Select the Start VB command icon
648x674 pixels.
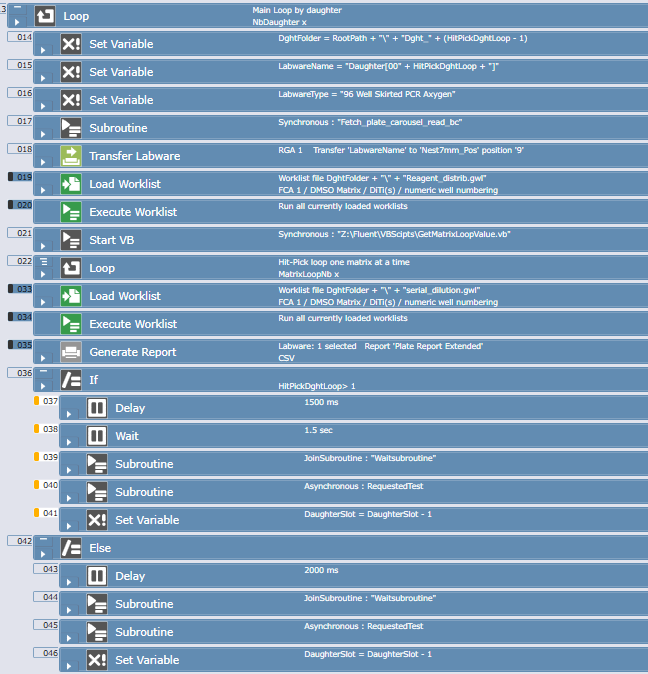pos(71,240)
